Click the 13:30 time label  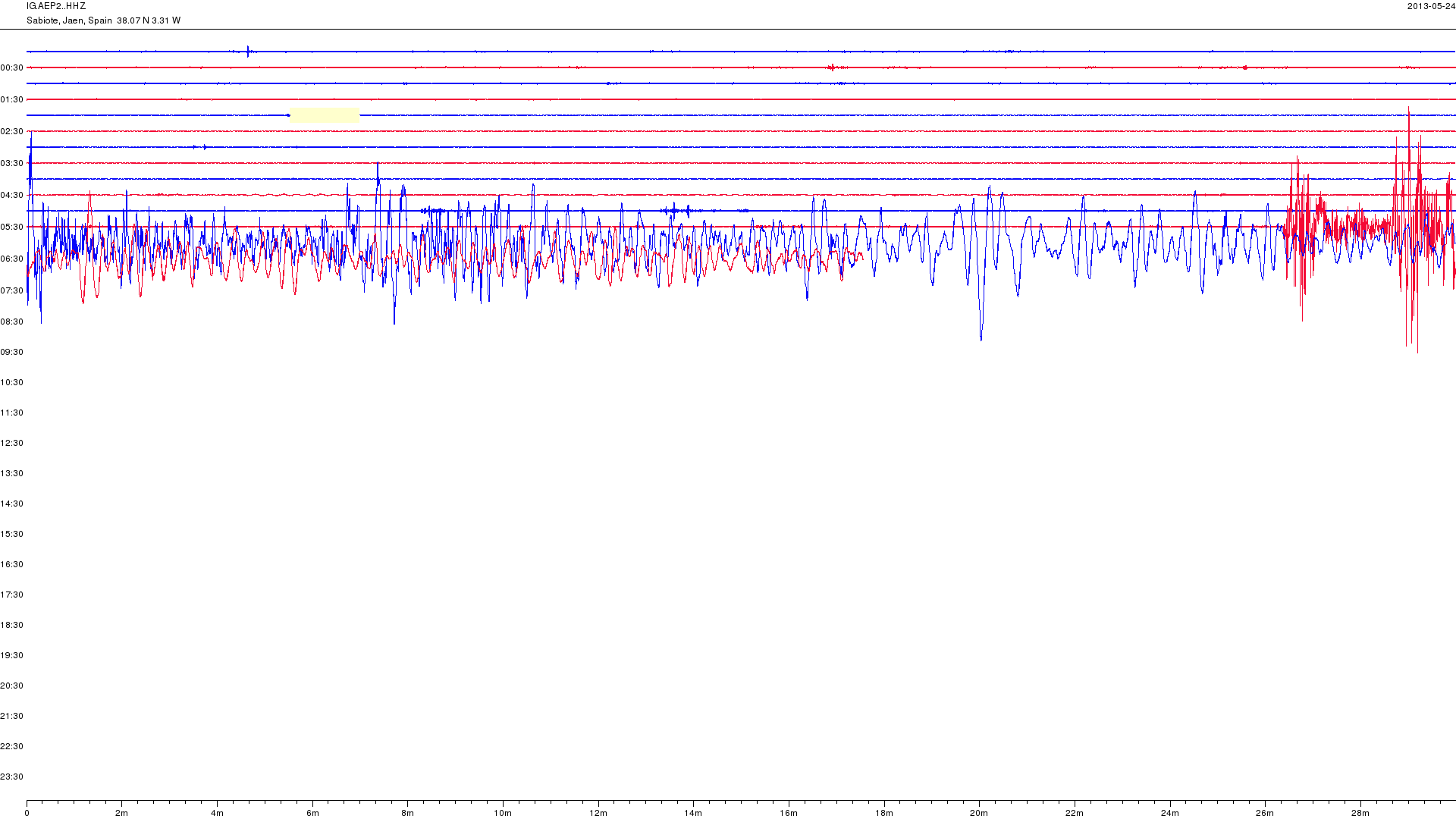[x=12, y=474]
